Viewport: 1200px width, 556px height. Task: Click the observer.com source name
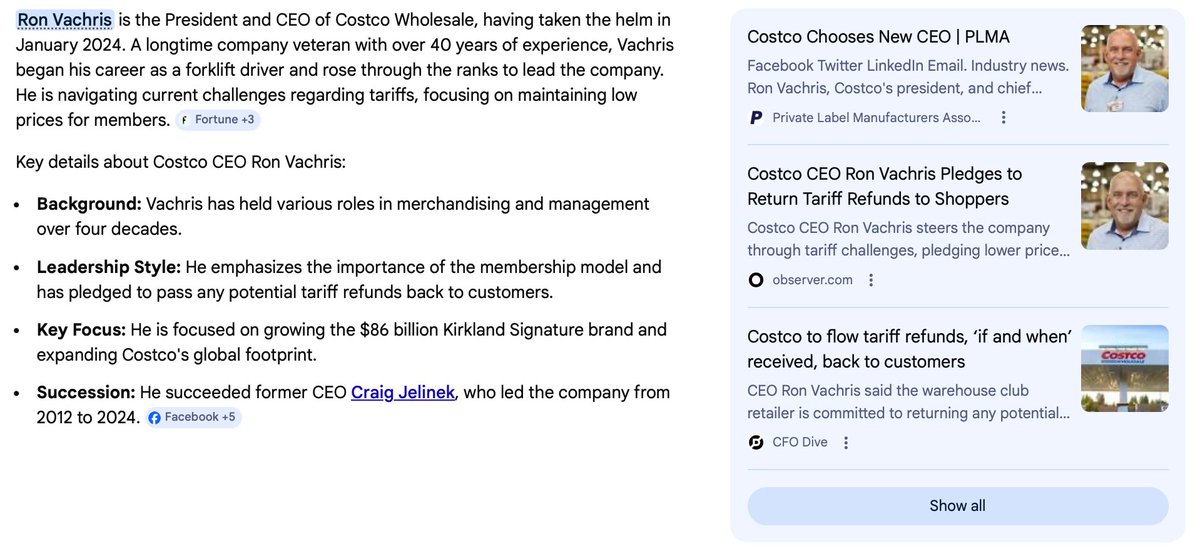812,280
